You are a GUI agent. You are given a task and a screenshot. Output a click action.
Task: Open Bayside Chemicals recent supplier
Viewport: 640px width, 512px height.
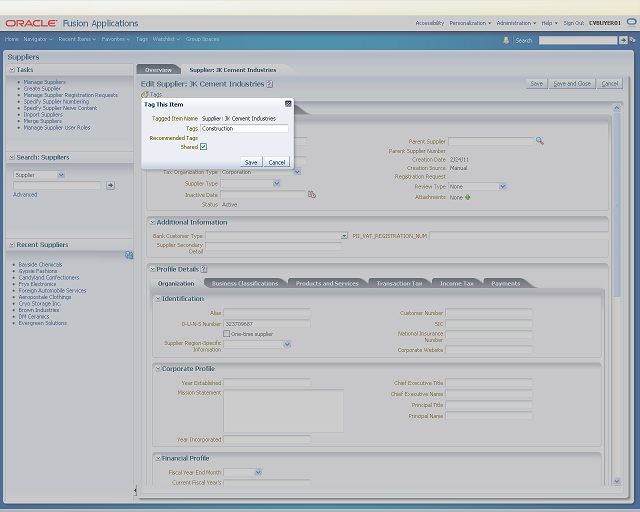coord(40,265)
